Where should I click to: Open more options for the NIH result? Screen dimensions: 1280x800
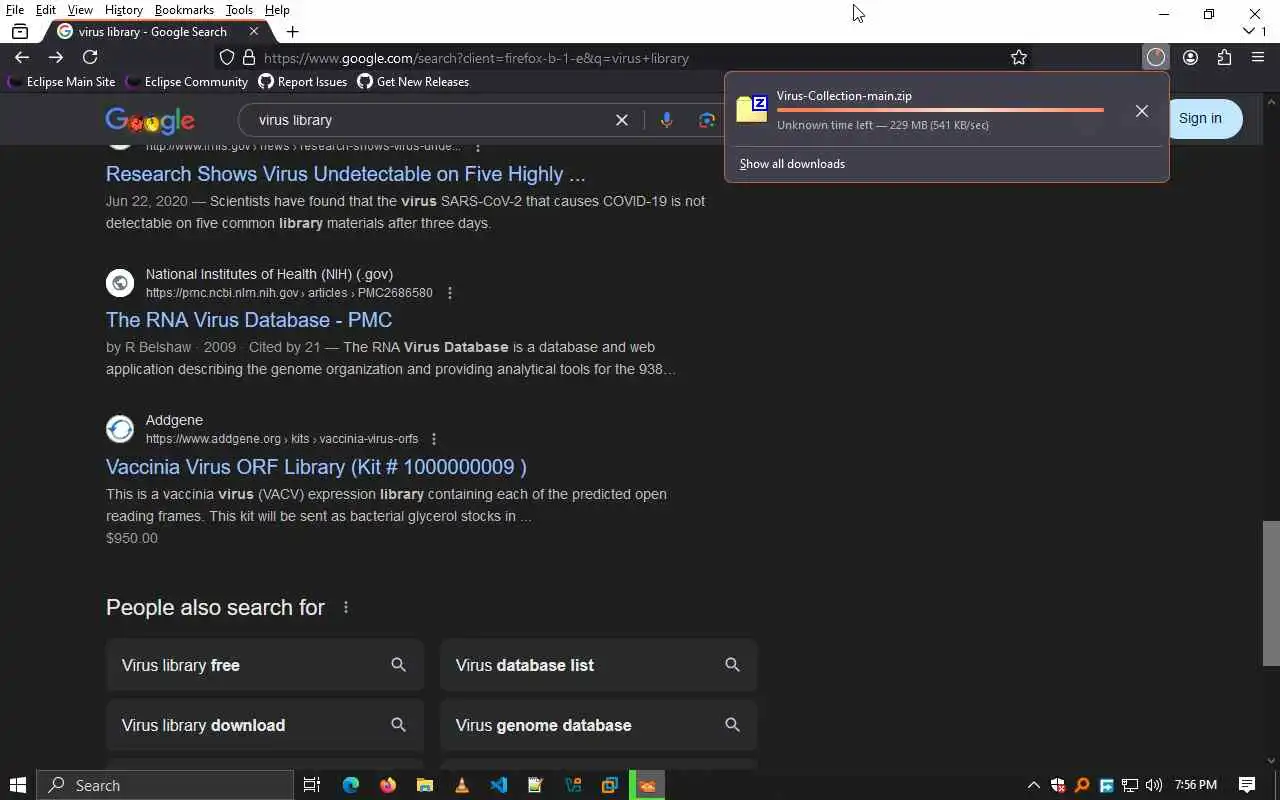click(x=450, y=293)
